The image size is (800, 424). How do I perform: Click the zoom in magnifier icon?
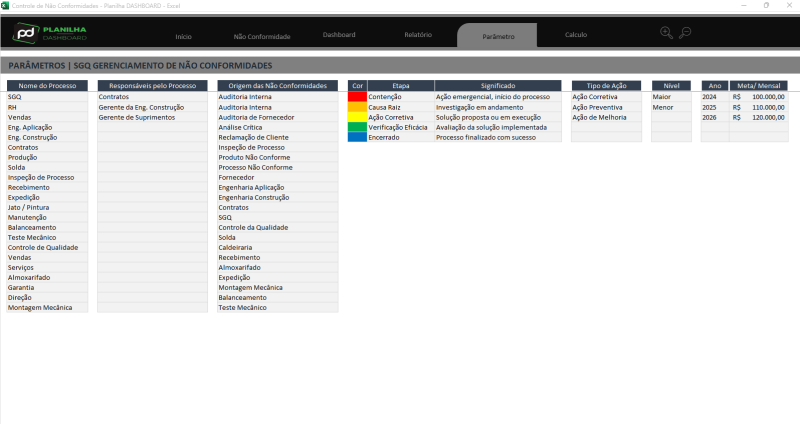point(667,33)
